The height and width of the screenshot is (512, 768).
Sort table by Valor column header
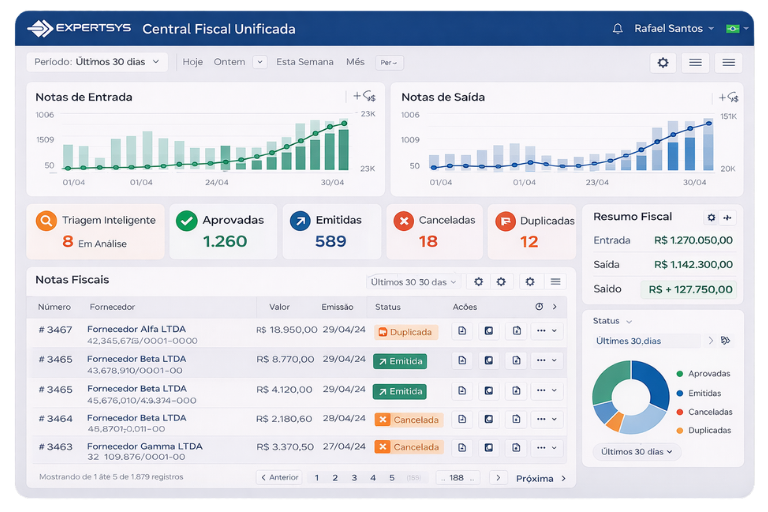point(279,307)
